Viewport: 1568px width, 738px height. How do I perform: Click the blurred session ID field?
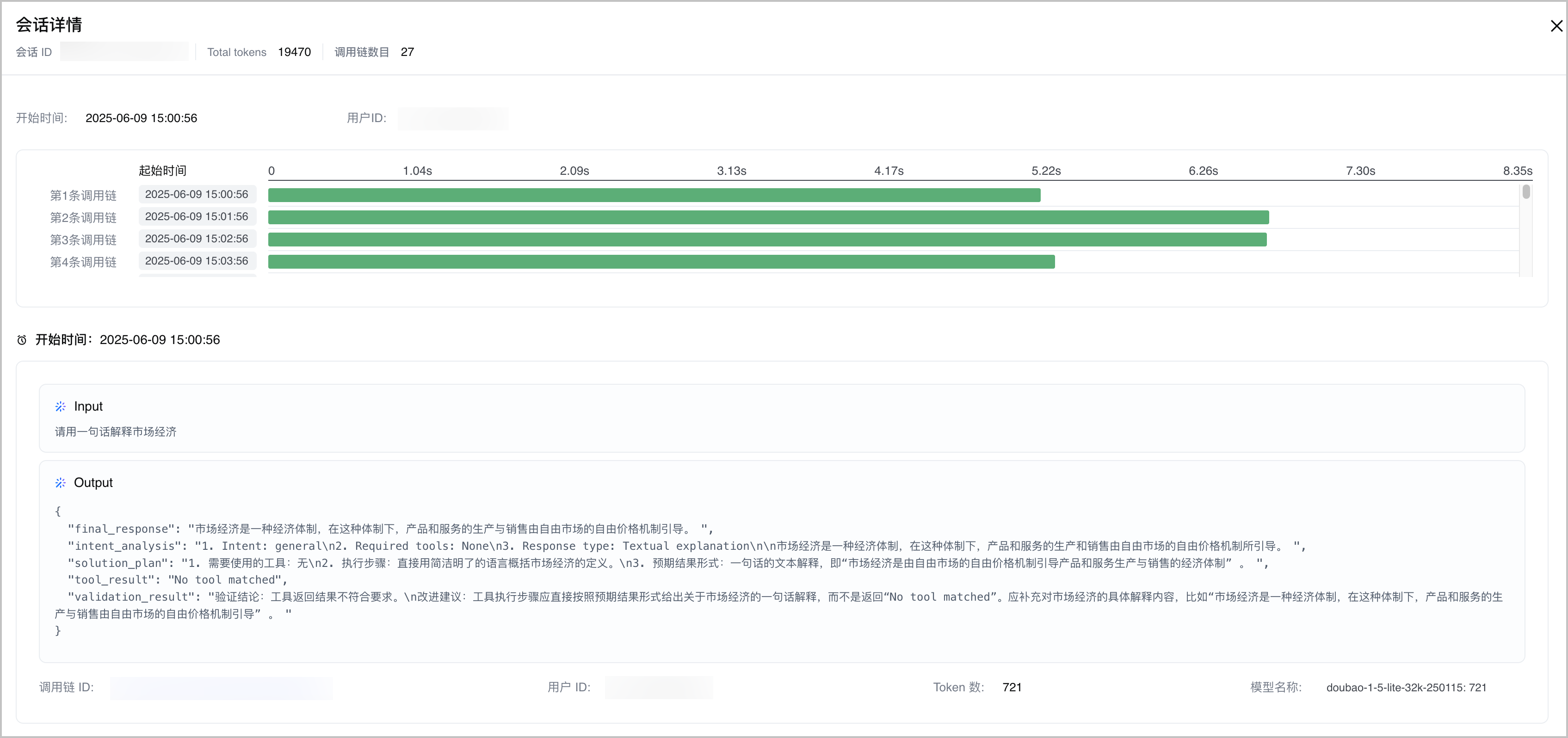click(x=124, y=52)
